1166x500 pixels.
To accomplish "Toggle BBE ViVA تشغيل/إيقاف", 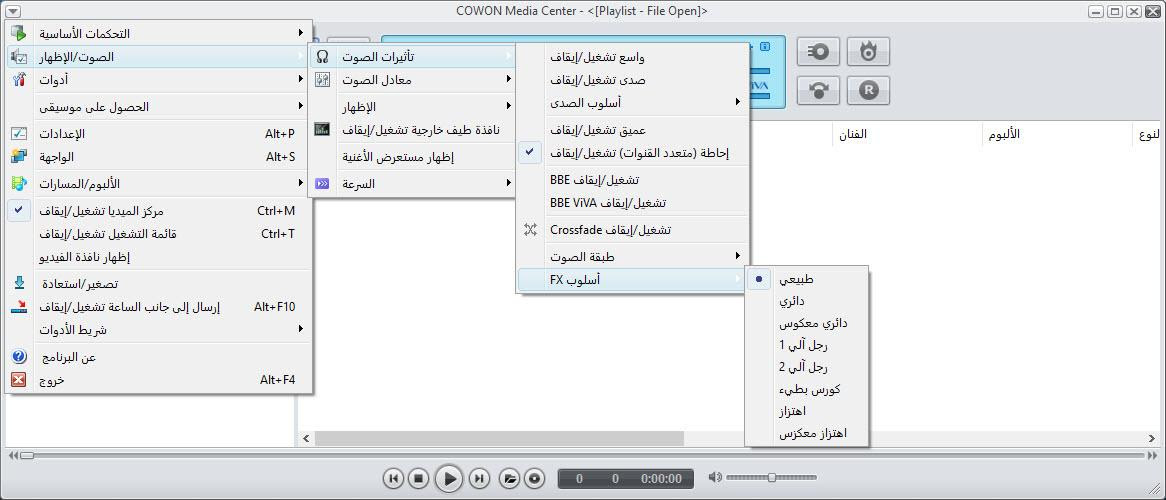I will tap(633, 202).
